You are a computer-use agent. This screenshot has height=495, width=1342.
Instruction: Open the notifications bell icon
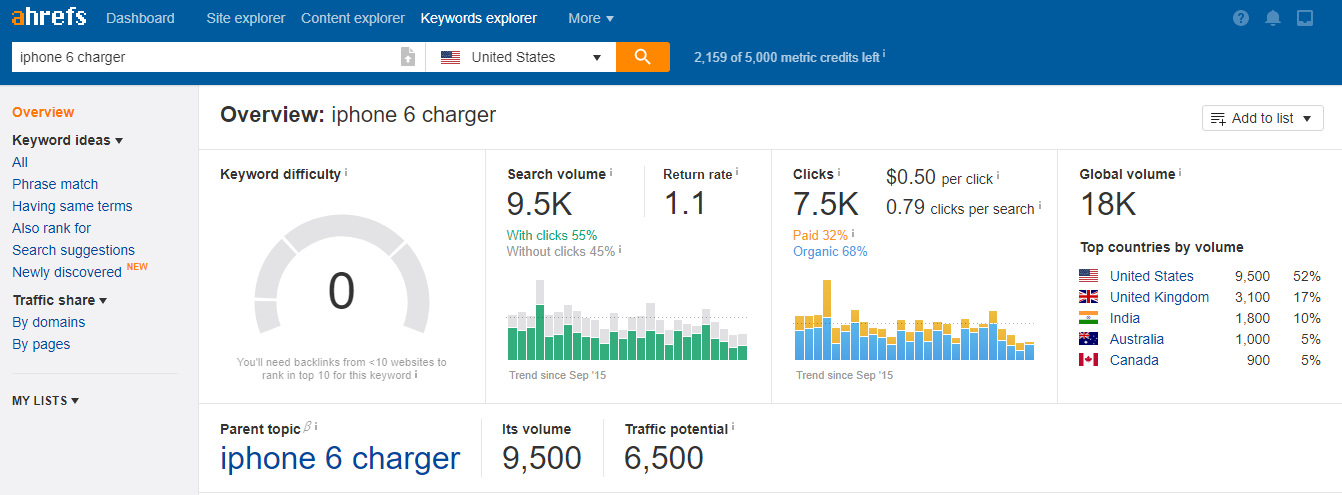pos(1272,18)
